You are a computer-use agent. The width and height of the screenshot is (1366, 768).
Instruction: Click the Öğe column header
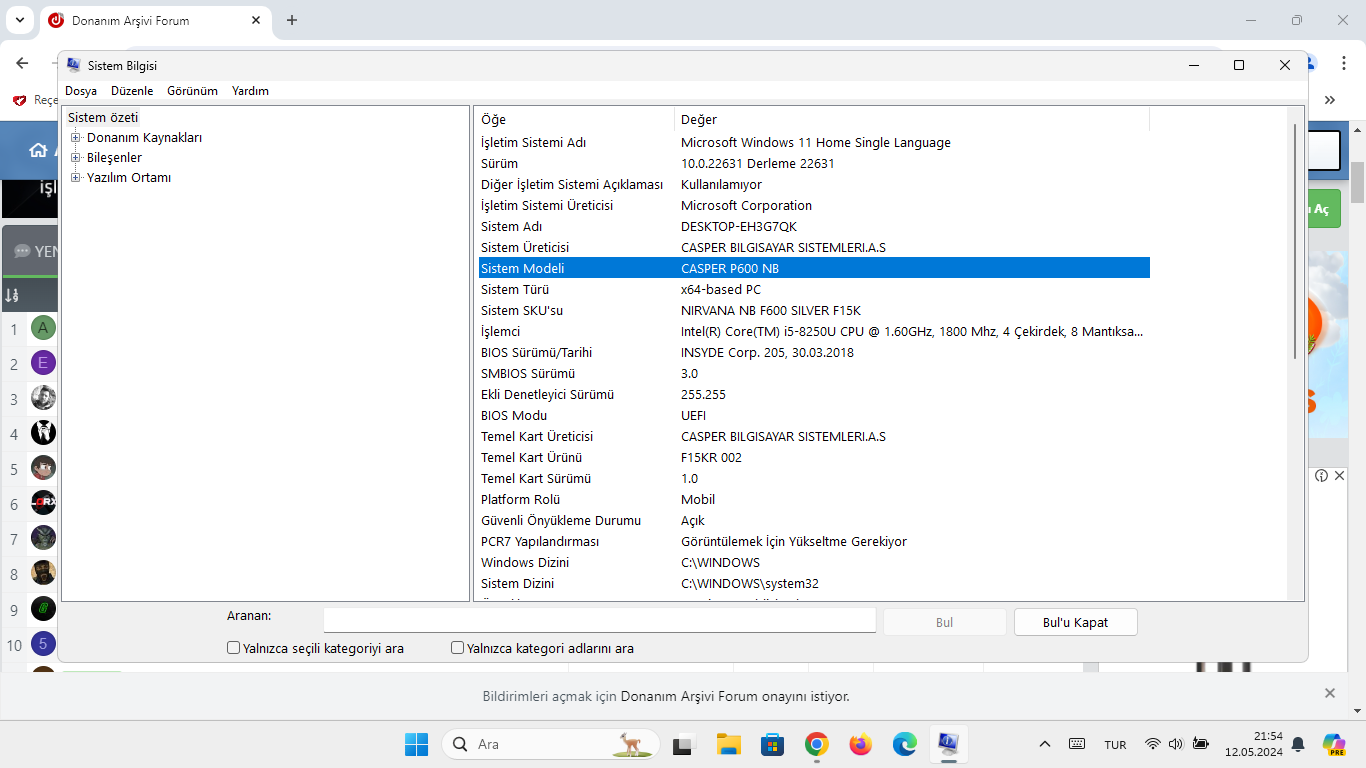pyautogui.click(x=575, y=119)
